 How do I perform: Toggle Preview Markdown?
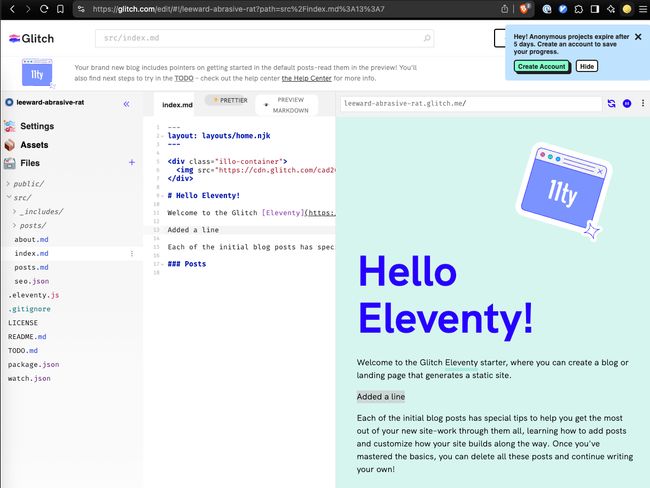click(287, 105)
